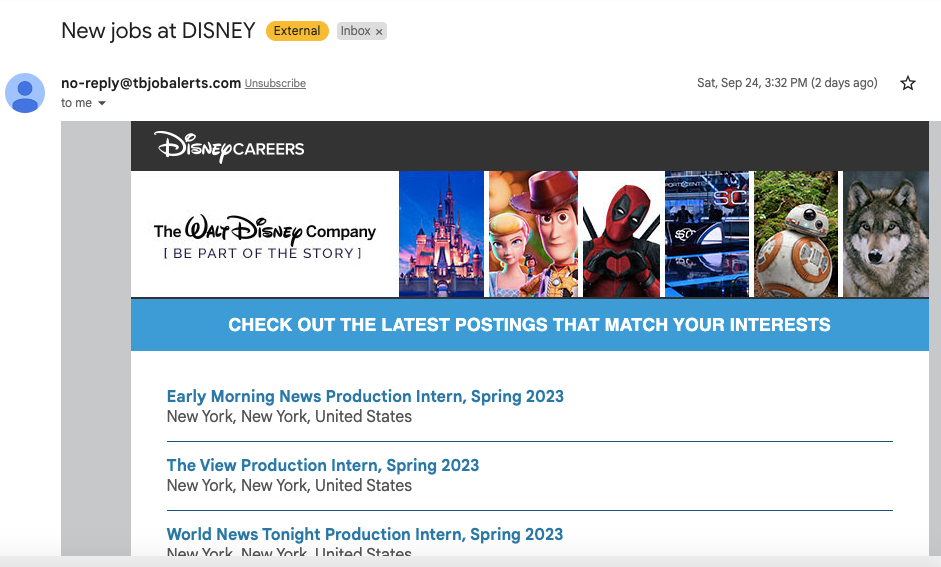Open the wolf thumbnail image
Image resolution: width=941 pixels, height=567 pixels.
tap(886, 234)
